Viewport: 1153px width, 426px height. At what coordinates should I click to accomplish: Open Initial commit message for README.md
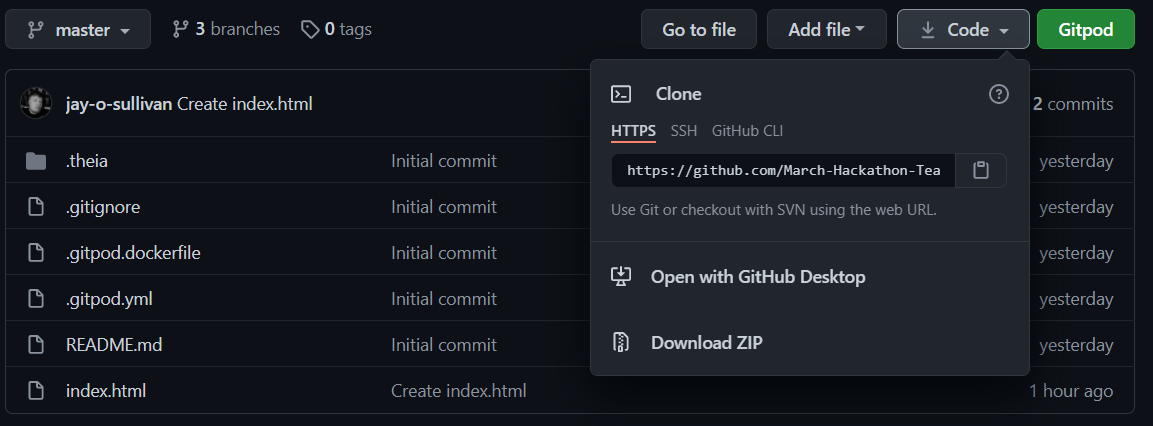(444, 345)
